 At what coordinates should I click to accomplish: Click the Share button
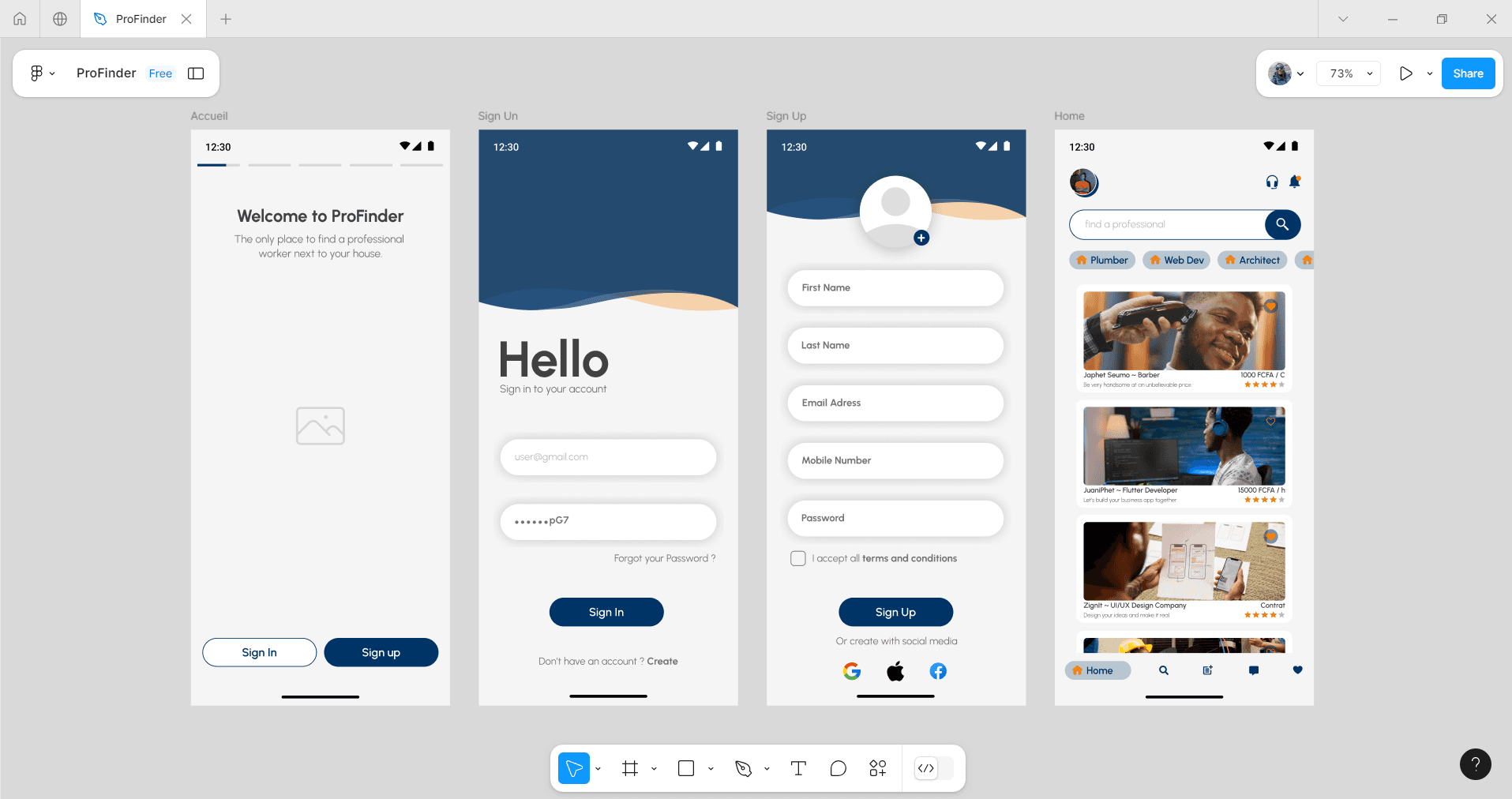(x=1468, y=73)
